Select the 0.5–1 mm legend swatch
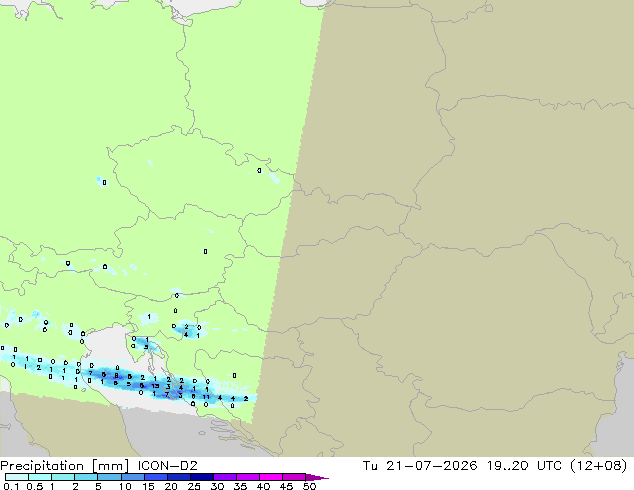The image size is (634, 490). (40, 477)
